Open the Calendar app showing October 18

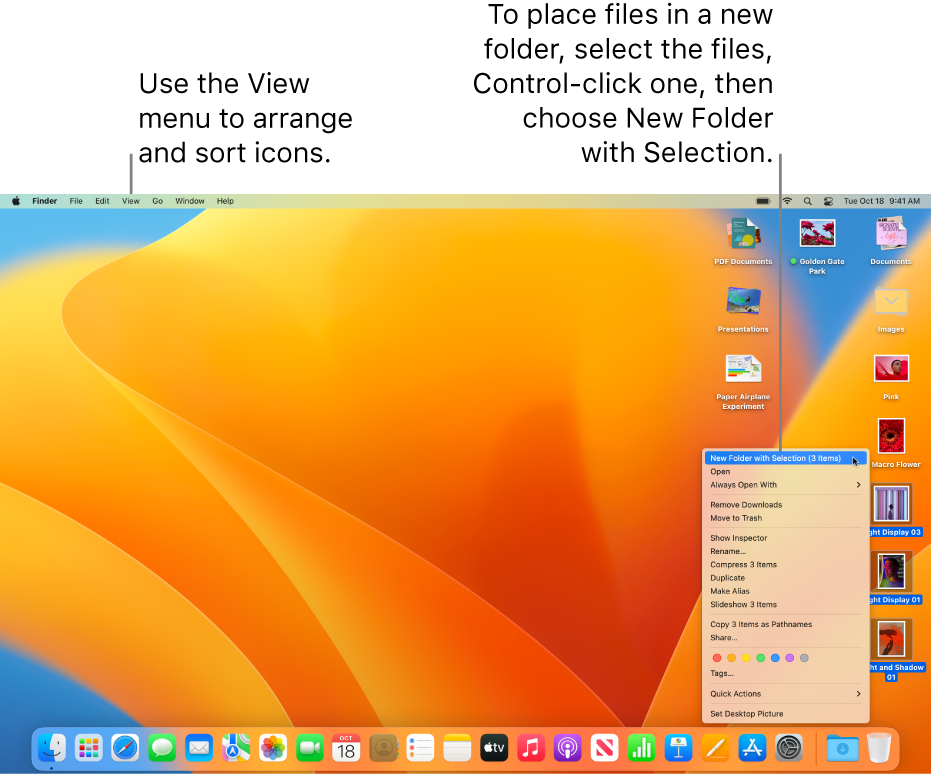[346, 748]
